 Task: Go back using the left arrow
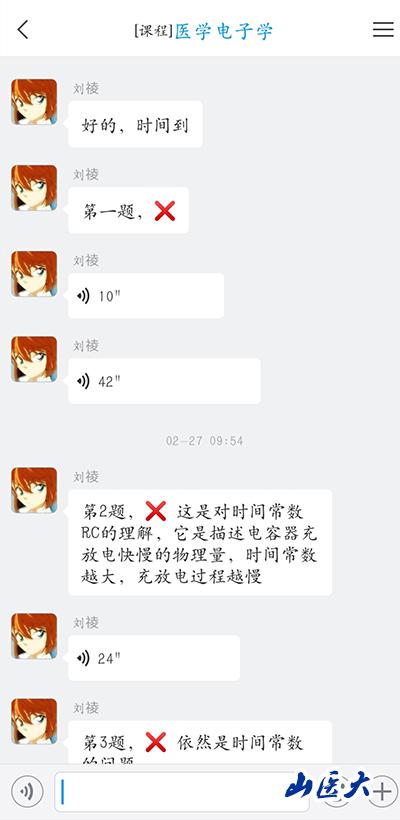22,30
